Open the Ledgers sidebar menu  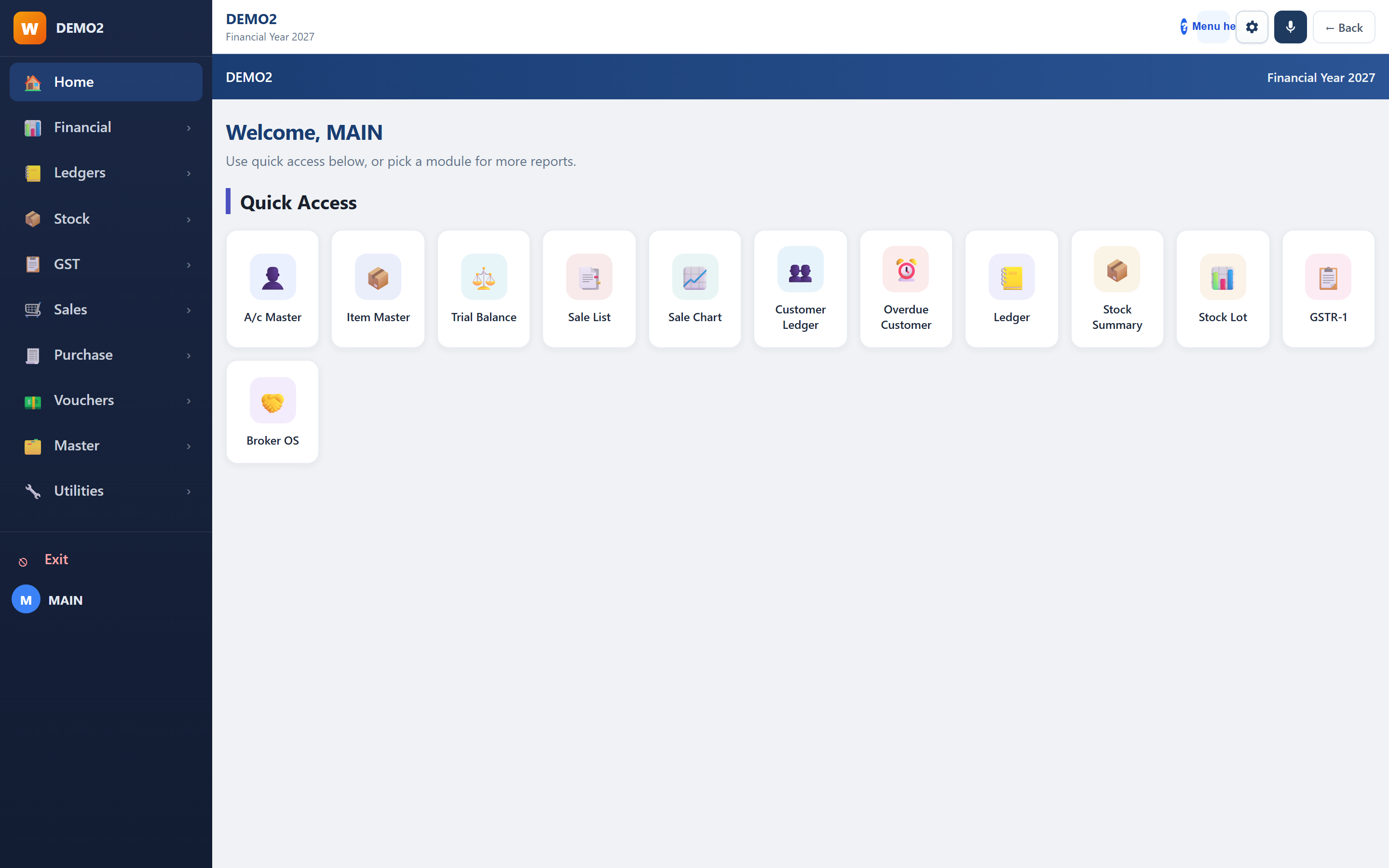click(106, 173)
